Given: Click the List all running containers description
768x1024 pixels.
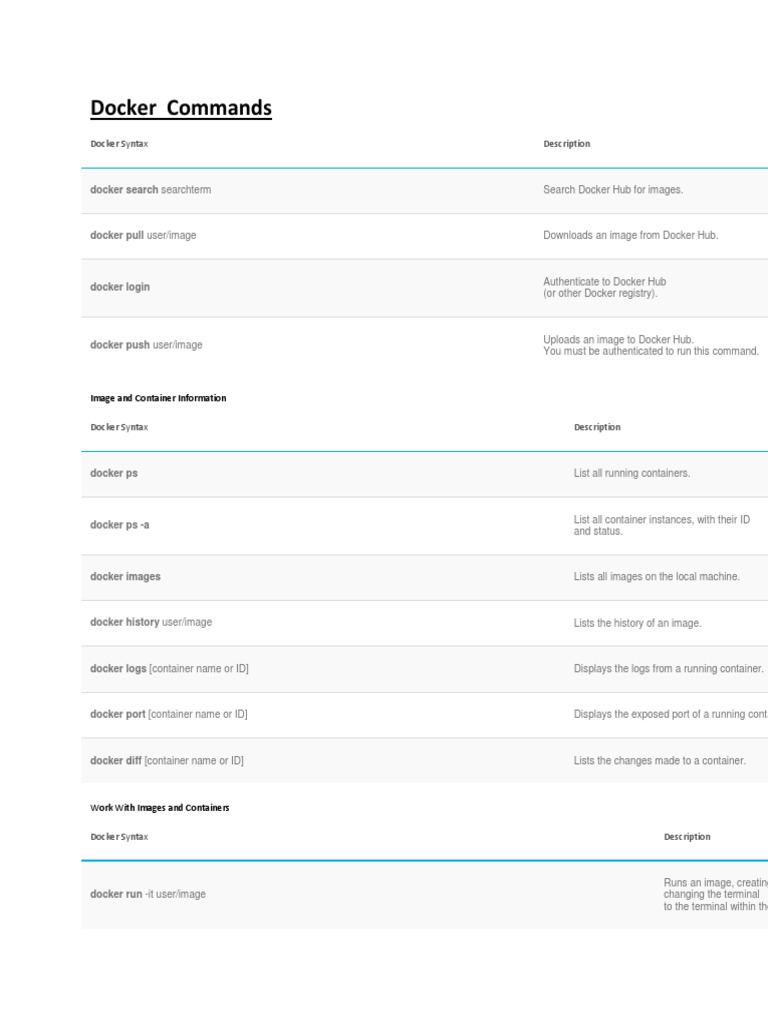Looking at the screenshot, I should pyautogui.click(x=632, y=473).
